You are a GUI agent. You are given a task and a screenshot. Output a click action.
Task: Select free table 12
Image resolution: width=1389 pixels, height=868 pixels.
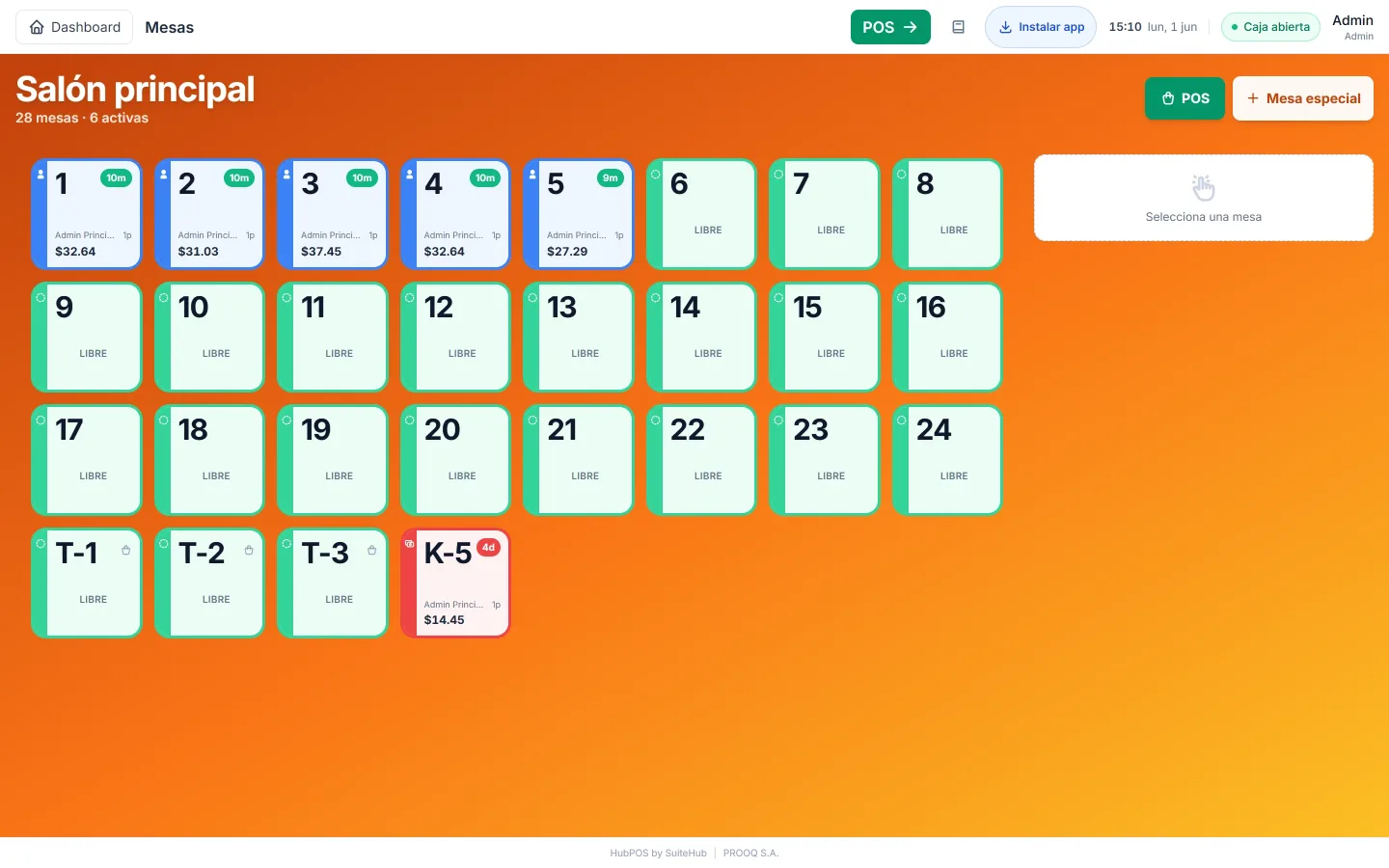[455, 337]
